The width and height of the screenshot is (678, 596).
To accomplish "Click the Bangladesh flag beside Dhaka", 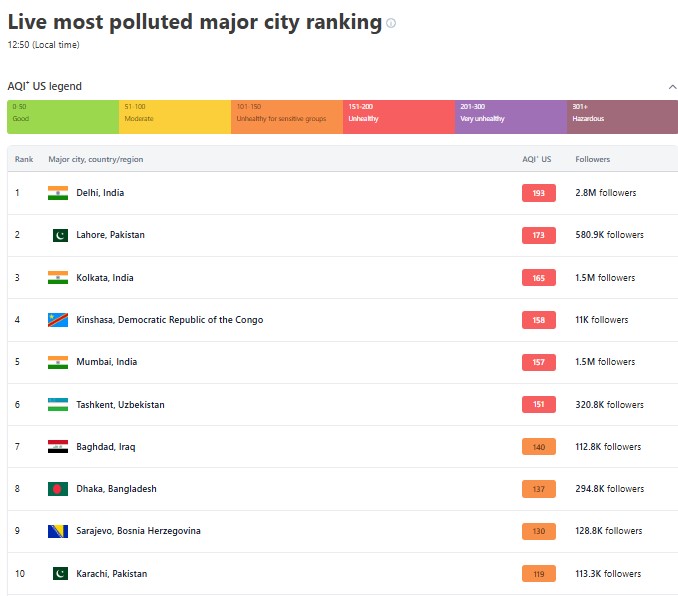I will [x=58, y=489].
